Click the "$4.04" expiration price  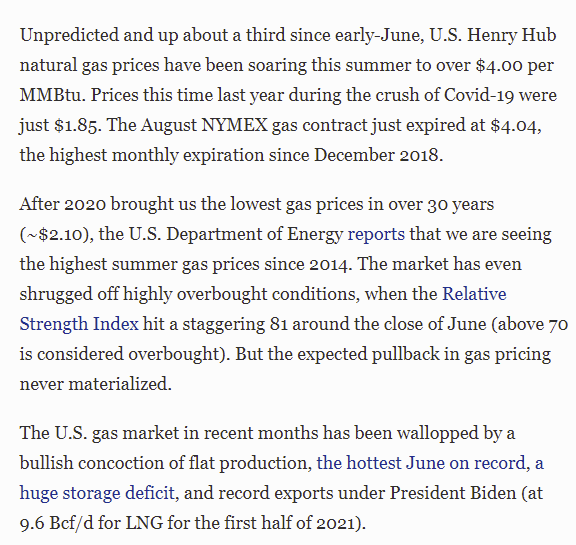(514, 126)
